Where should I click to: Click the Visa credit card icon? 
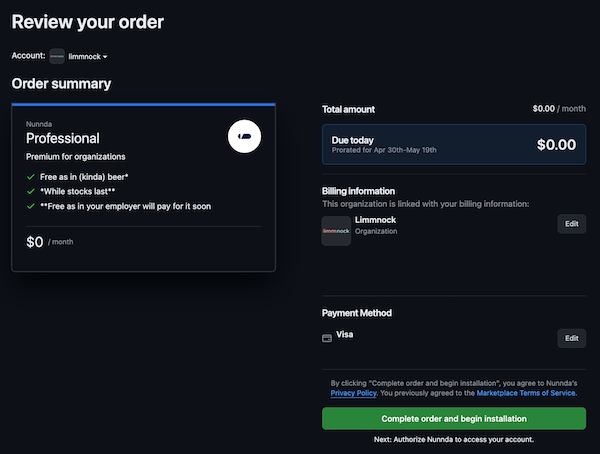(x=327, y=338)
